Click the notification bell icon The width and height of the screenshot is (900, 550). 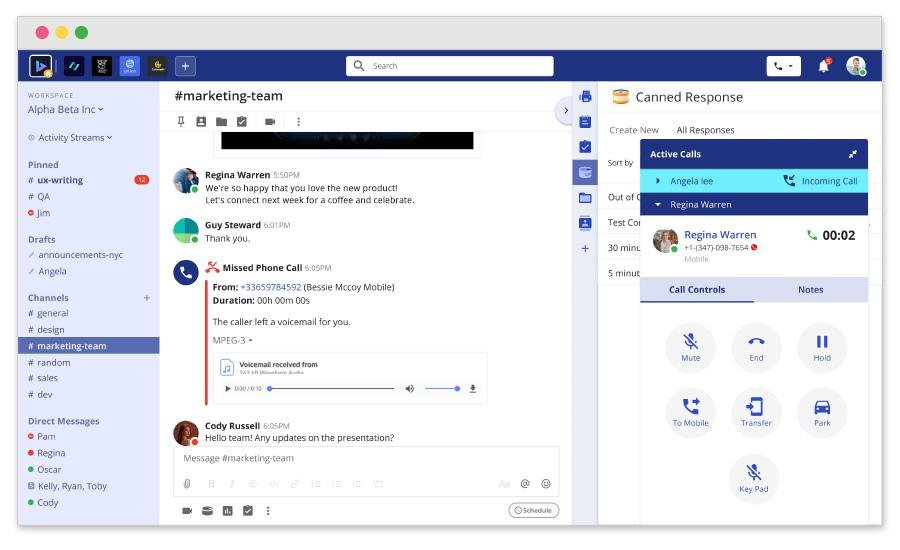click(x=824, y=66)
